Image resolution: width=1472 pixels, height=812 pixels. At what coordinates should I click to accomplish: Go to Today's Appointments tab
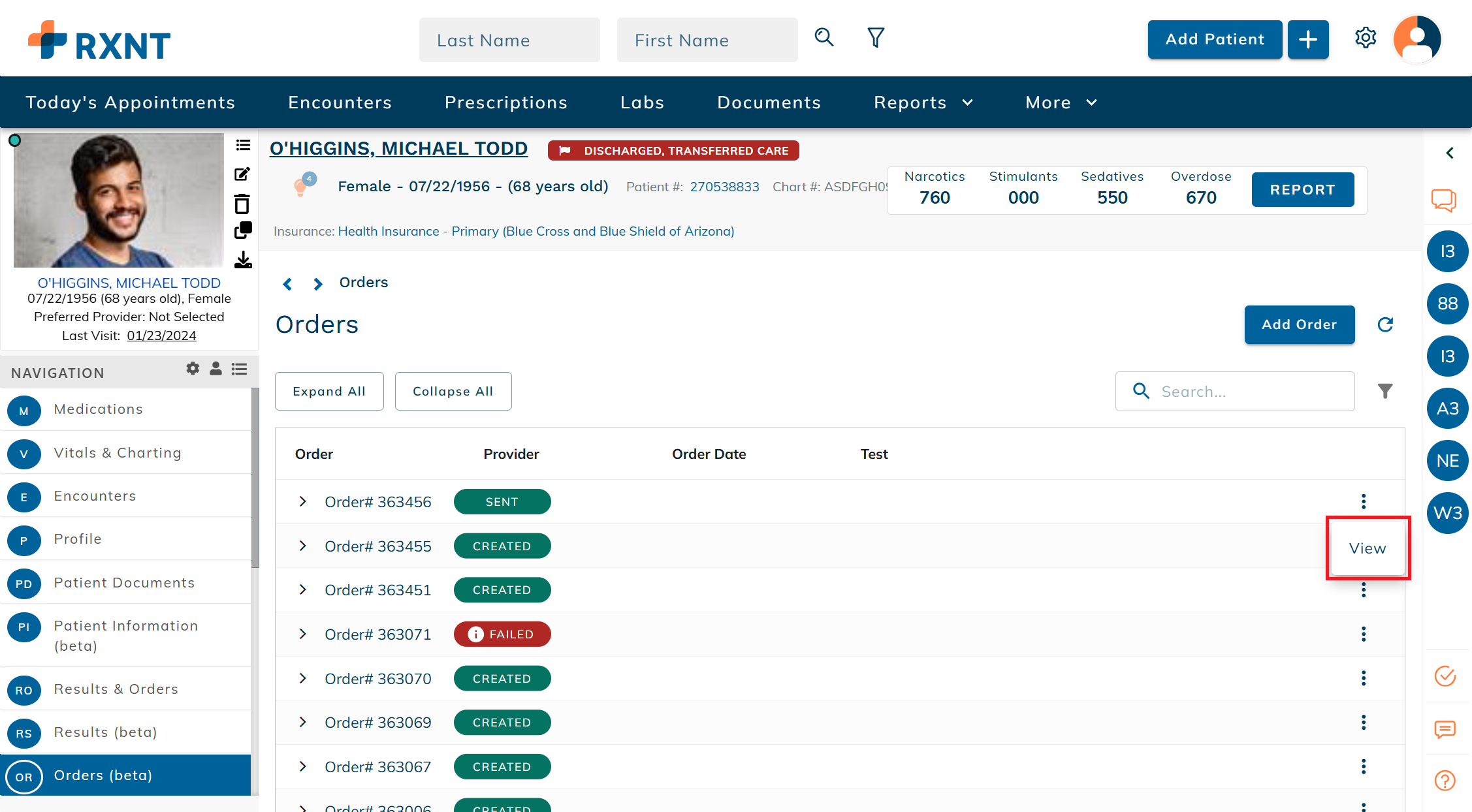coord(131,102)
